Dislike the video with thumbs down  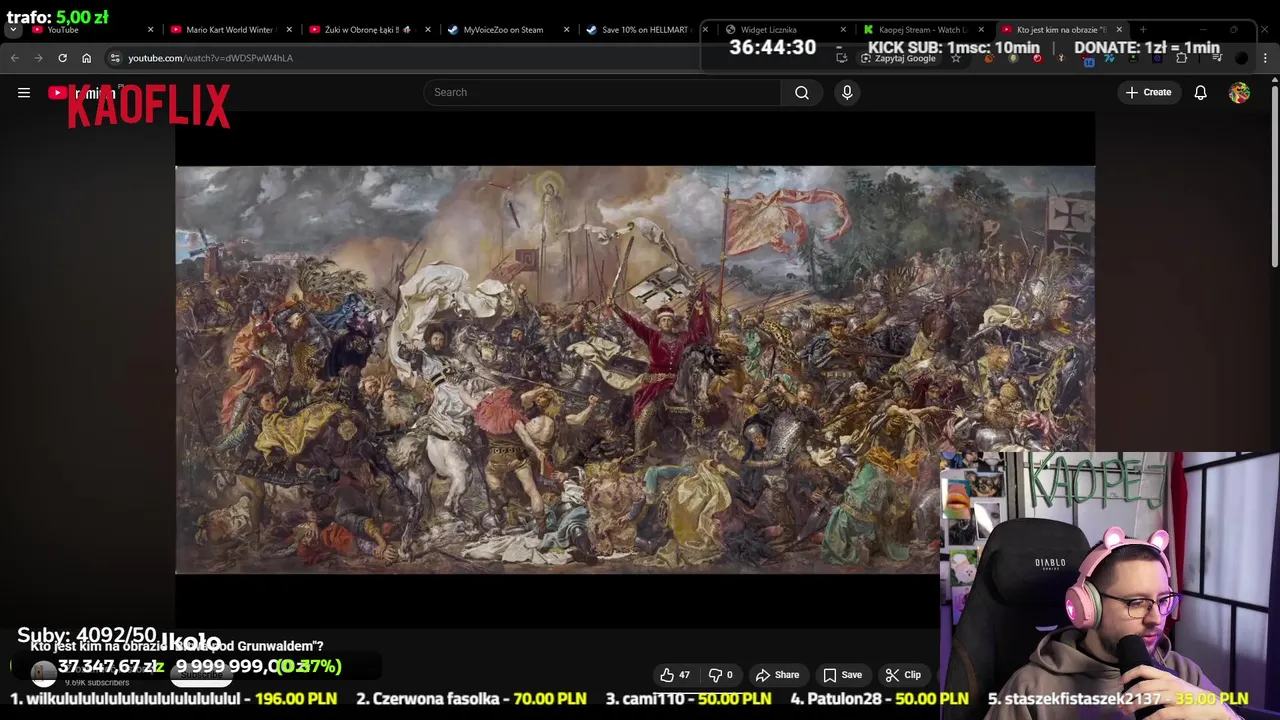721,675
